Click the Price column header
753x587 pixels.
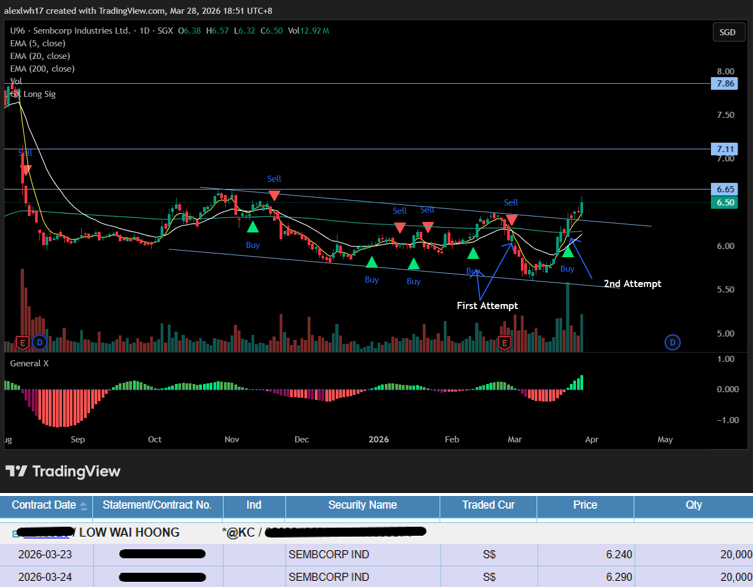coord(585,505)
